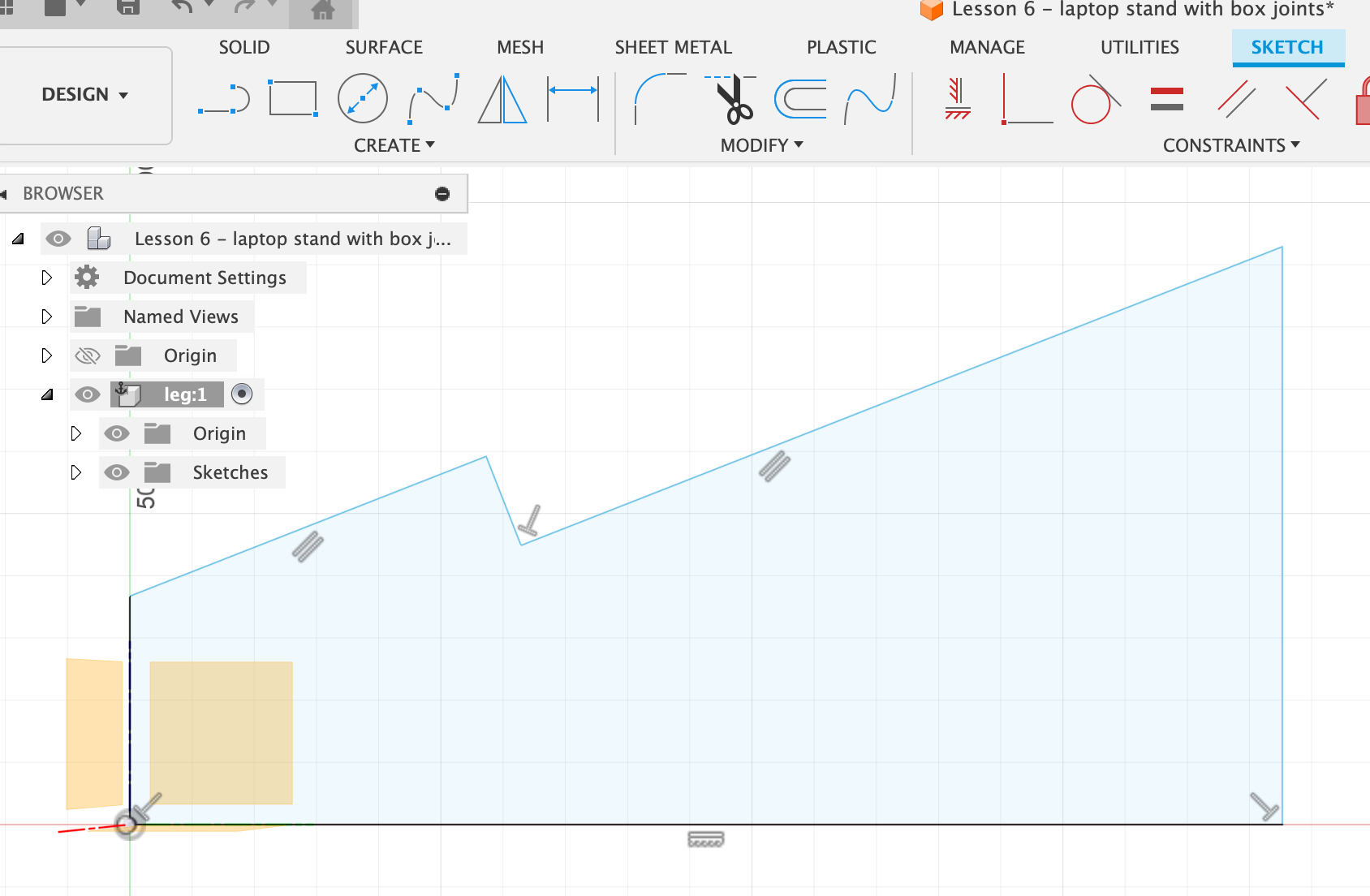Click the Sketch Dimension tool
Viewport: 1370px width, 896px height.
(x=573, y=99)
